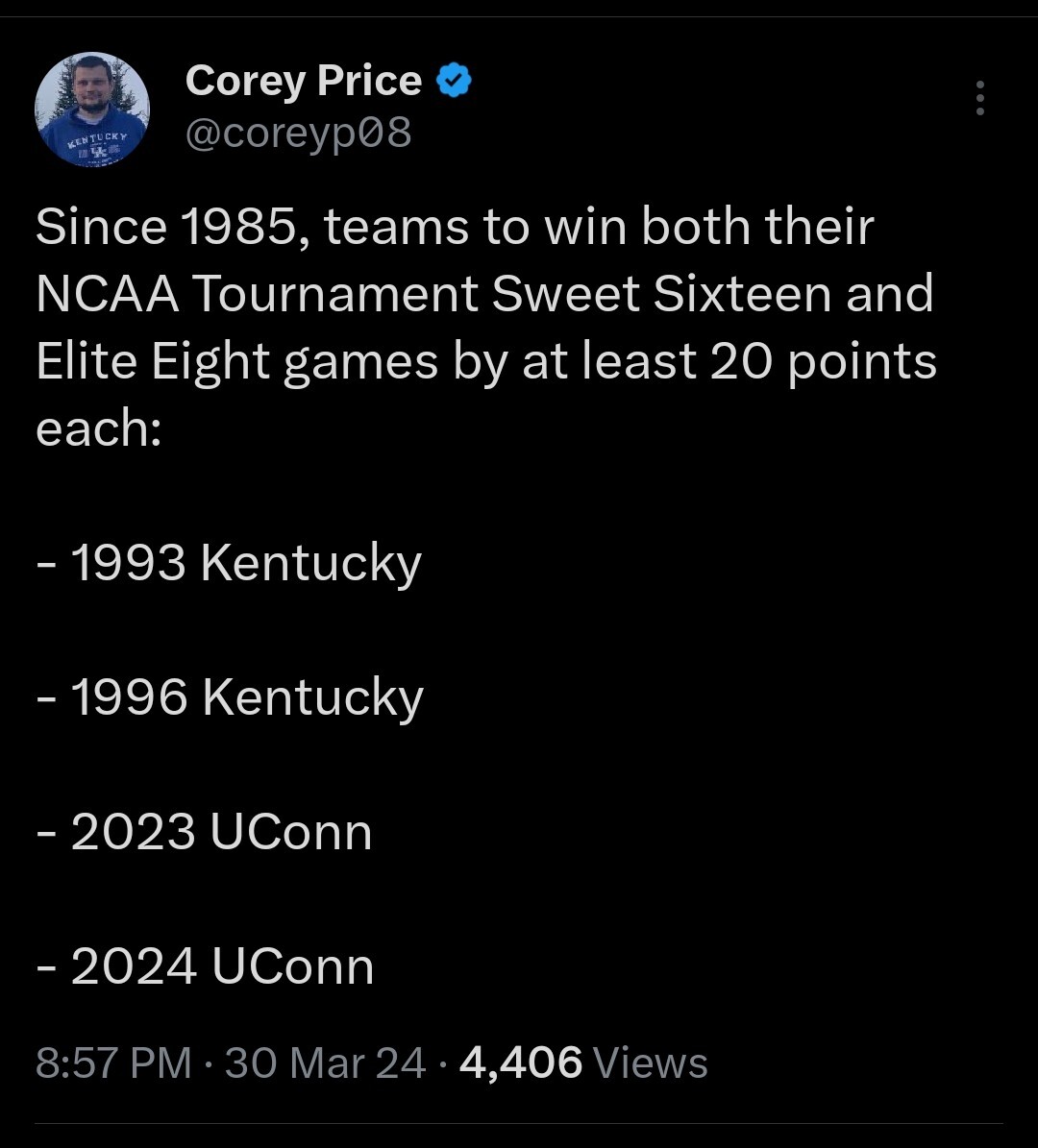The image size is (1038, 1148).
Task: Click the blue verified badge
Action: [454, 82]
